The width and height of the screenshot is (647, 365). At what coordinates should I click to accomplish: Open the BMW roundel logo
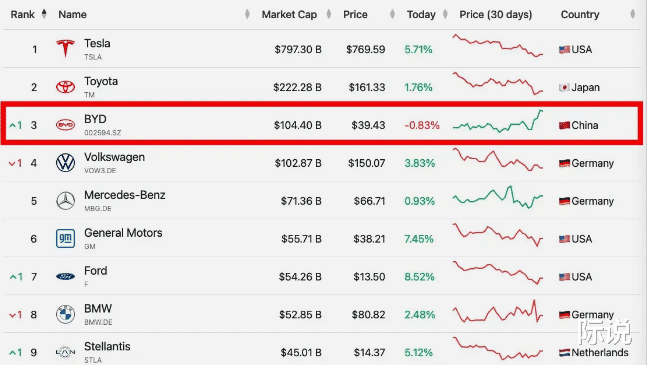tap(65, 314)
